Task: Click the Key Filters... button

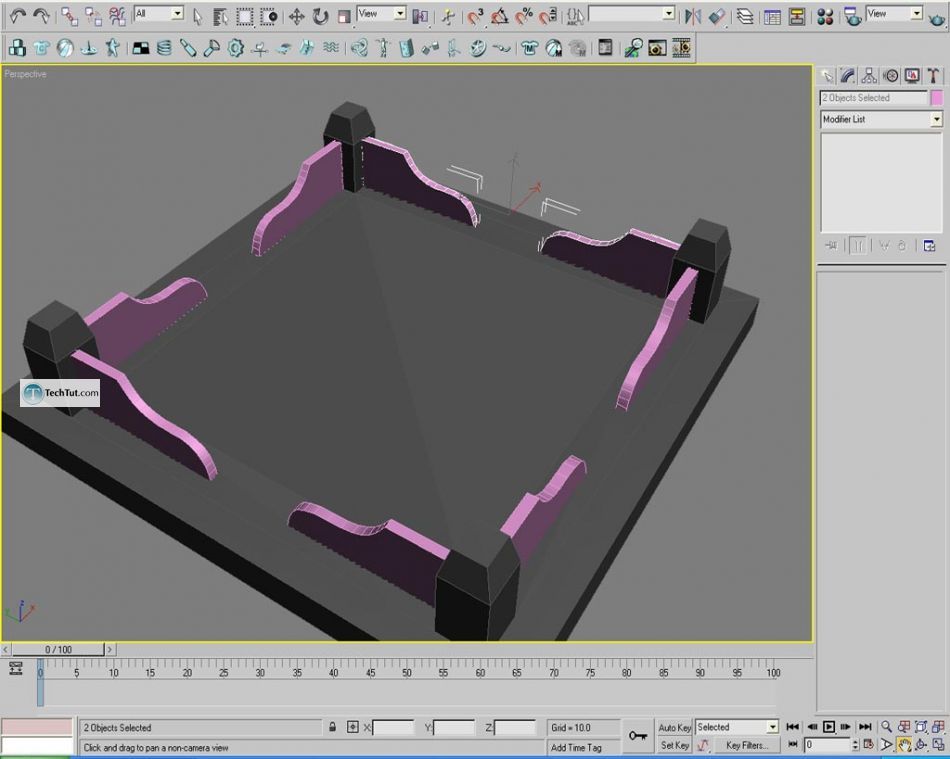Action: (747, 745)
